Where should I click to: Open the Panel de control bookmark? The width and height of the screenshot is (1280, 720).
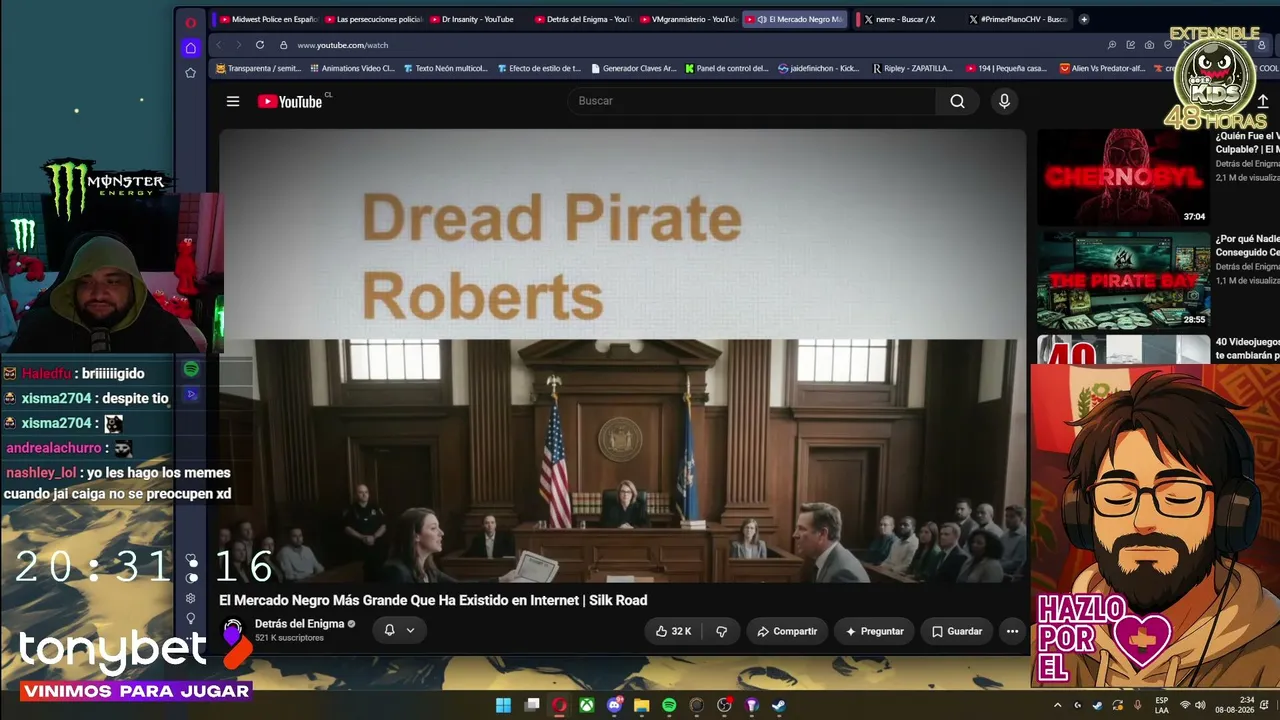(727, 69)
